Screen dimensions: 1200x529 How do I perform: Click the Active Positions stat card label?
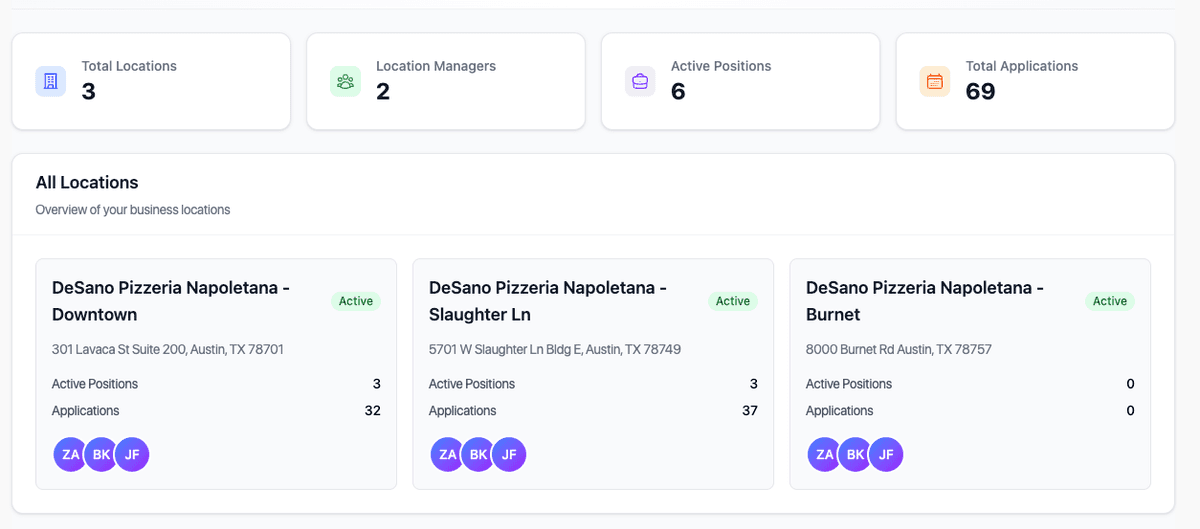721,66
